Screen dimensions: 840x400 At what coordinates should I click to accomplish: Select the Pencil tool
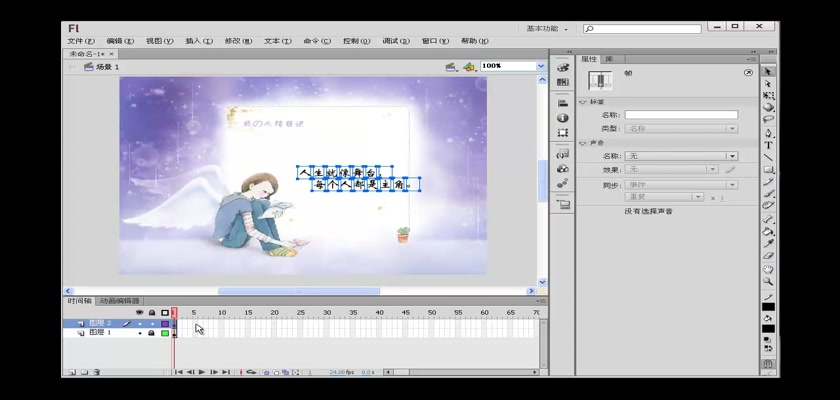(768, 182)
